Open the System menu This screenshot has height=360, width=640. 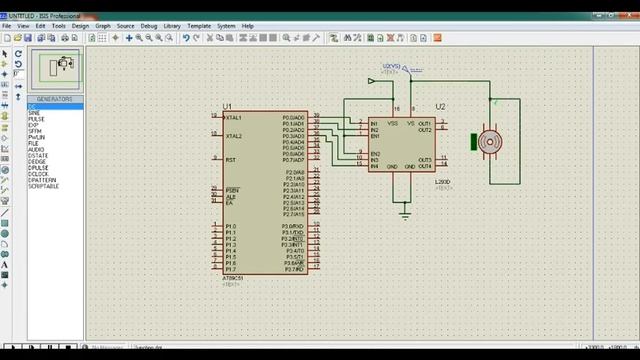coord(226,26)
